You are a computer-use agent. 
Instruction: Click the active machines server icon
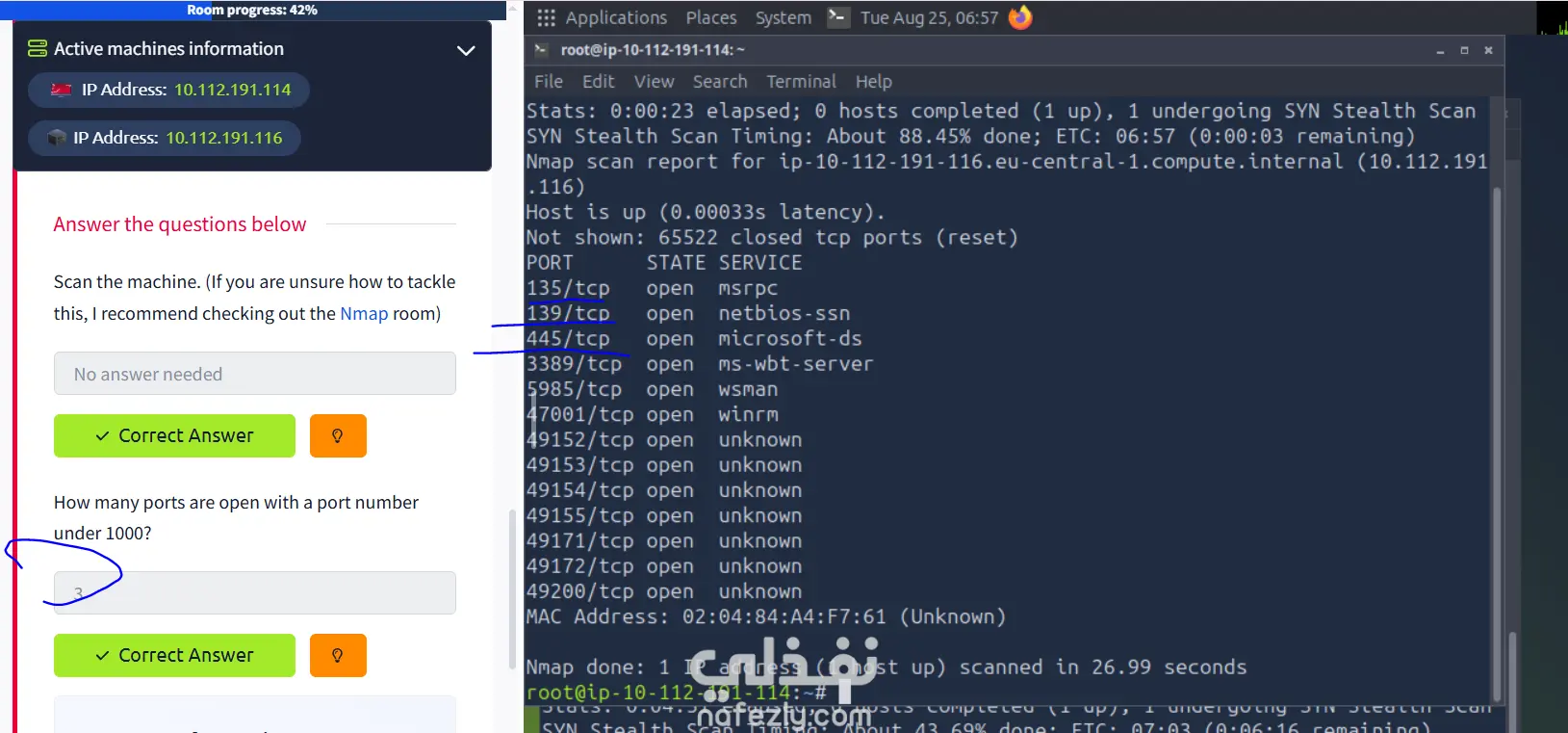38,48
